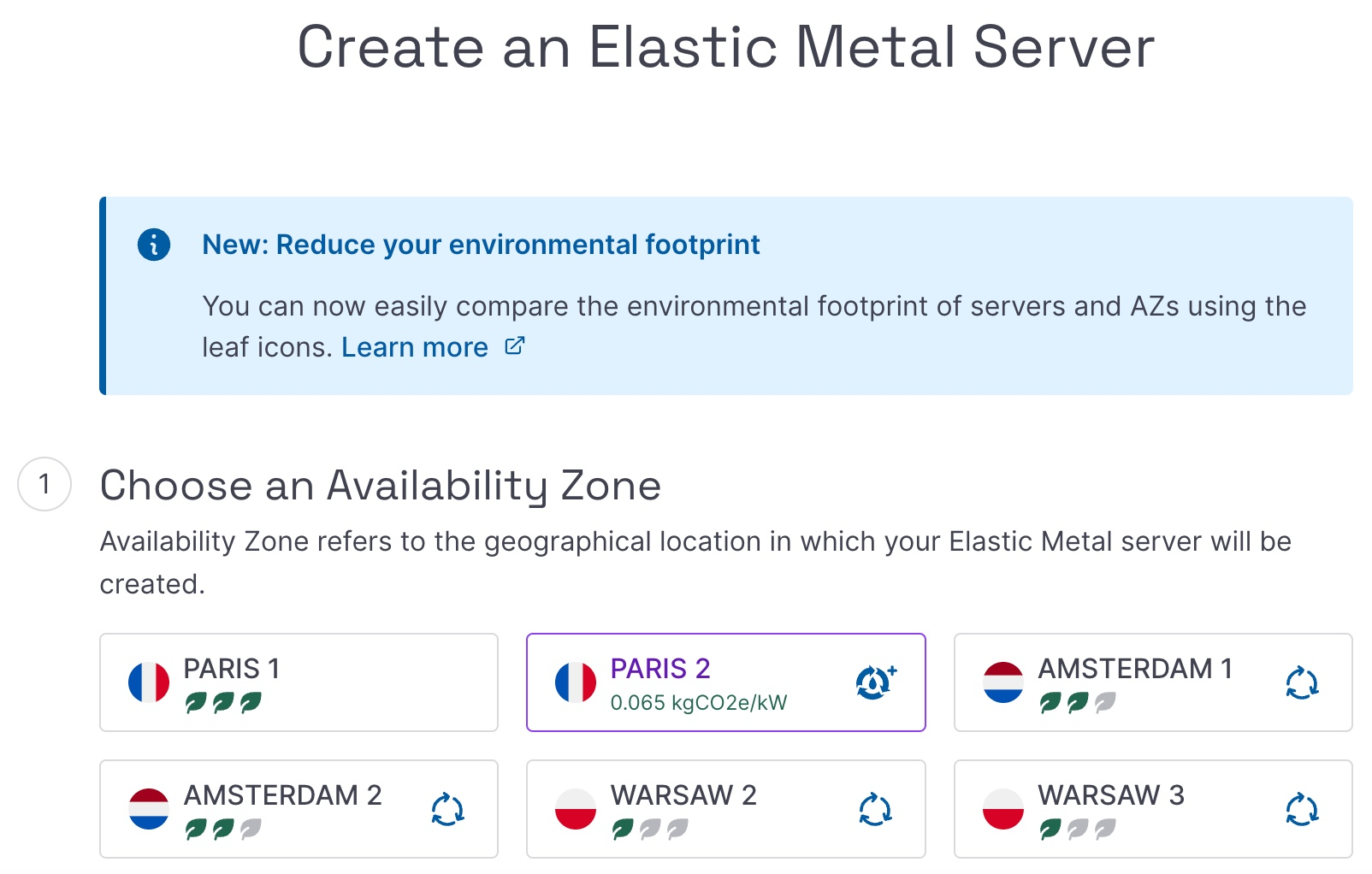Open the Learn more link
This screenshot has height=874, width=1372.
pos(414,346)
